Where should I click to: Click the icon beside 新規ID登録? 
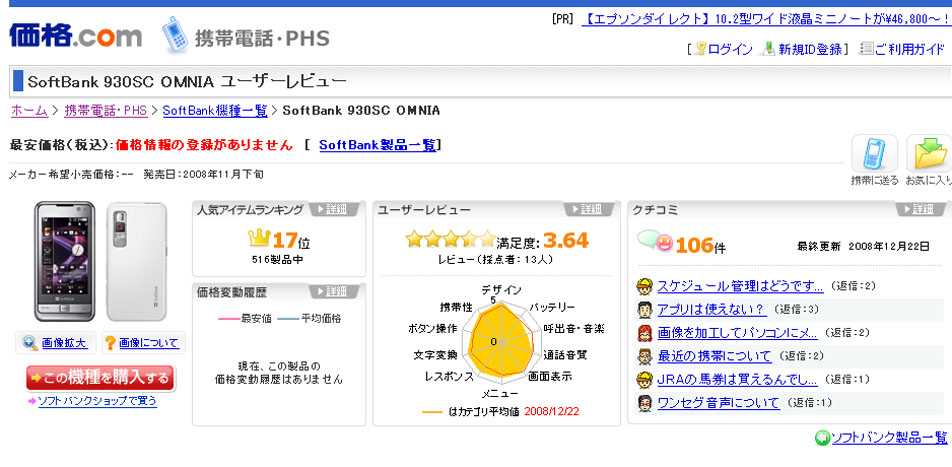point(770,49)
